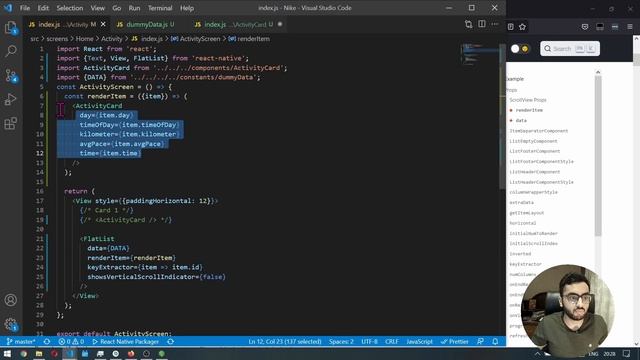Open Source Control view in activity bar
The height and width of the screenshot is (360, 640).
[x=11, y=76]
